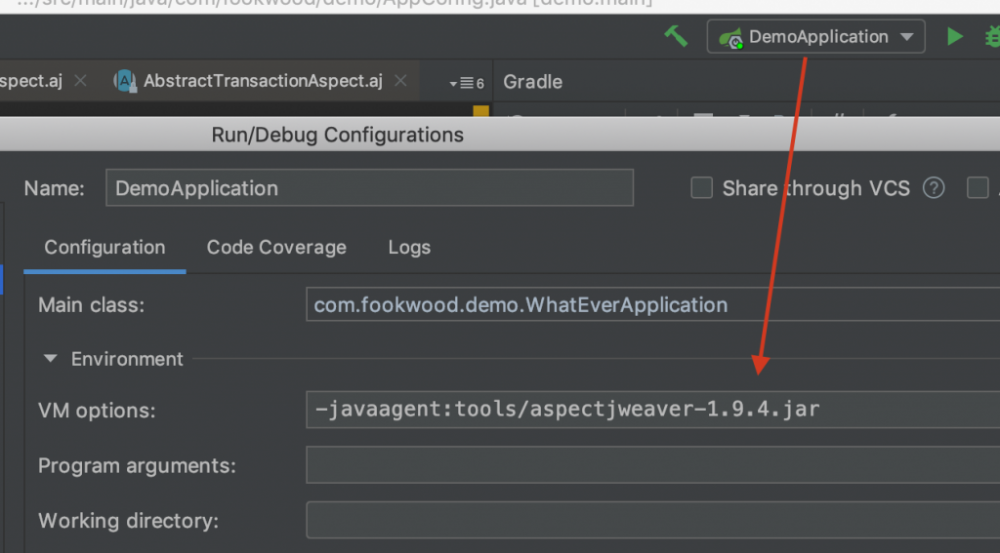1000x553 pixels.
Task: Click the Debug bug icon
Action: point(992,37)
